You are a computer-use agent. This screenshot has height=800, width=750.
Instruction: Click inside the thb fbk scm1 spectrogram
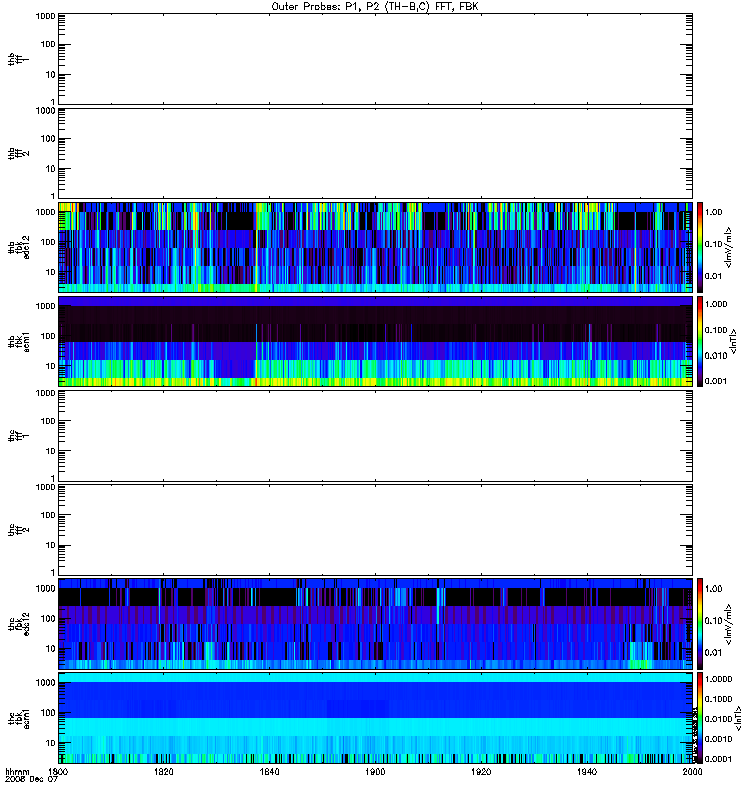point(375,342)
